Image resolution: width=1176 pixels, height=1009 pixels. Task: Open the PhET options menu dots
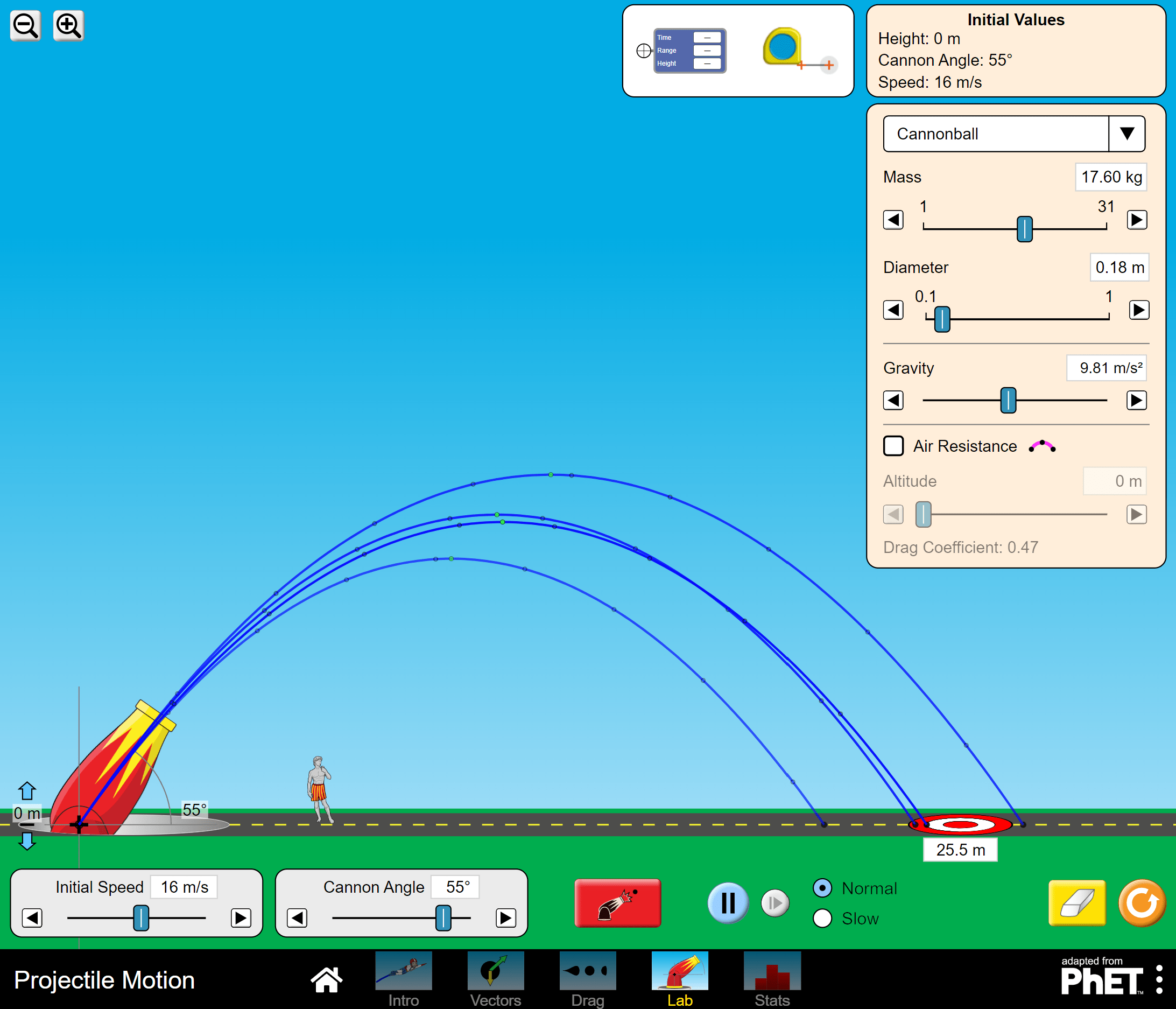(x=1159, y=979)
